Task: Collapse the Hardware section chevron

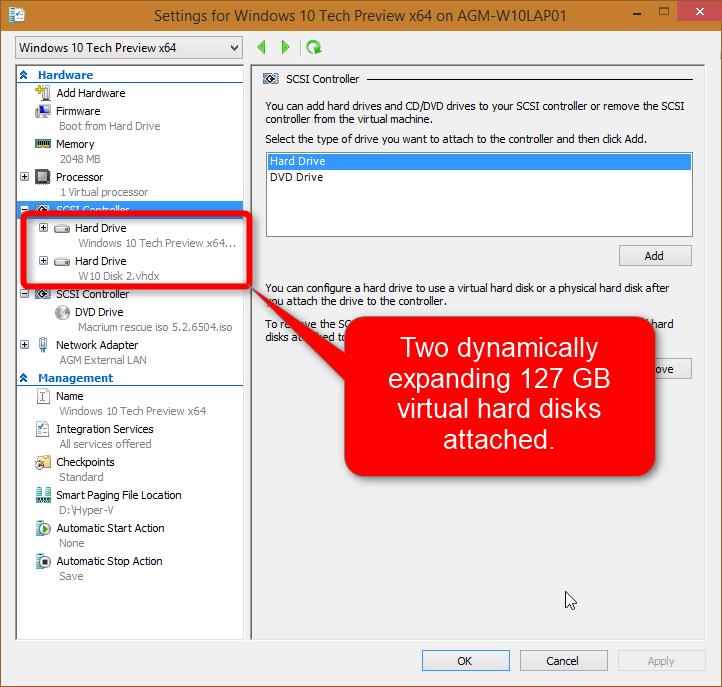Action: [x=24, y=75]
